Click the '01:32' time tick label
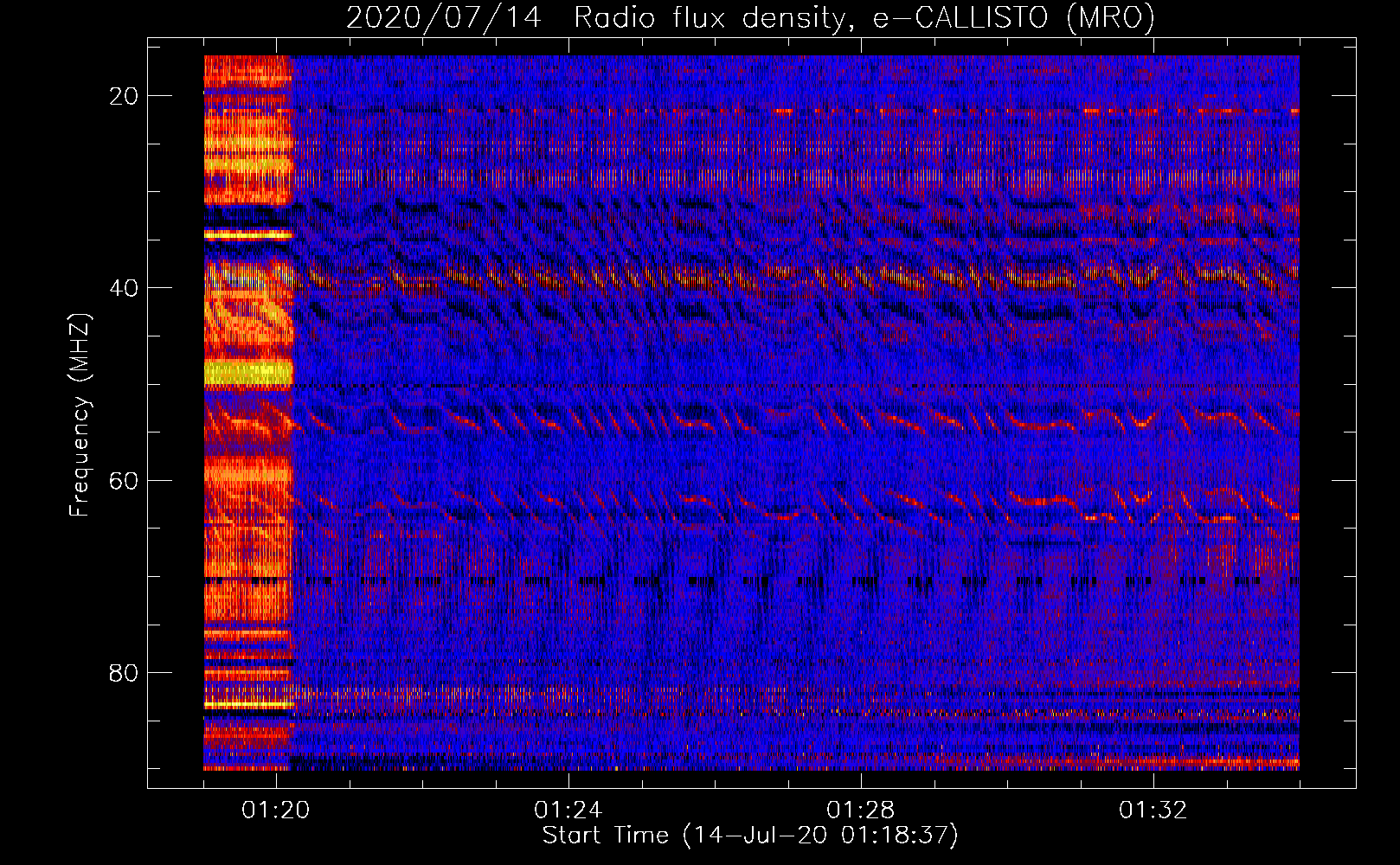Image resolution: width=1400 pixels, height=865 pixels. pos(1153,811)
